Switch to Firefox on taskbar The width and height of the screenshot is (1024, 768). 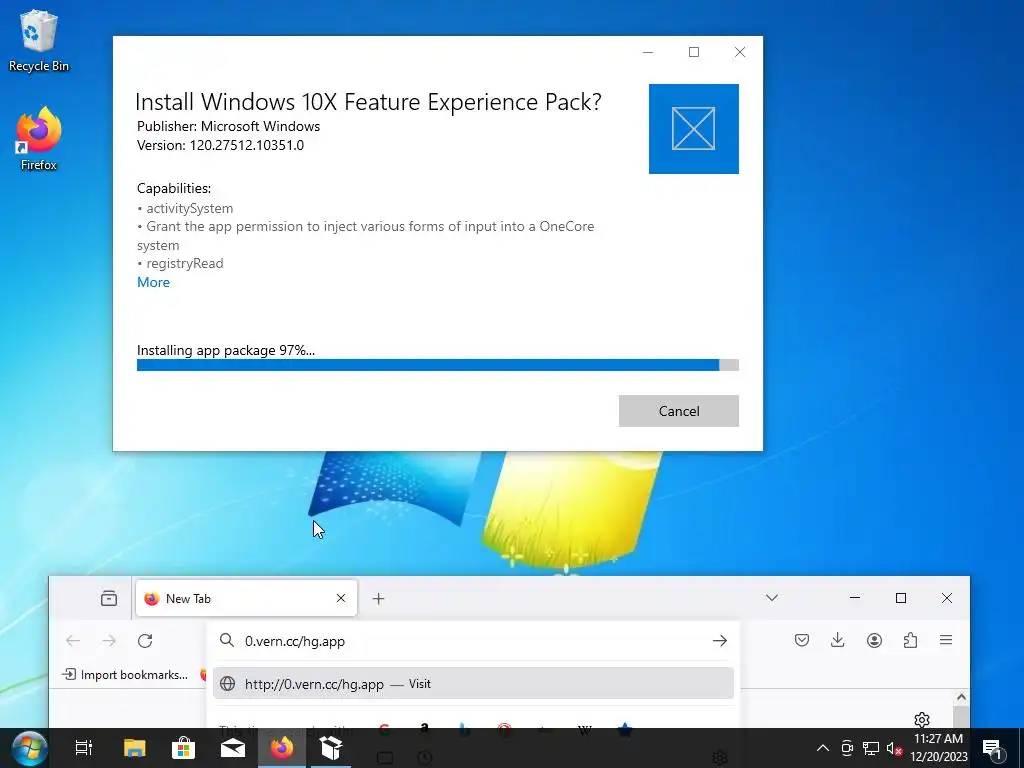282,748
